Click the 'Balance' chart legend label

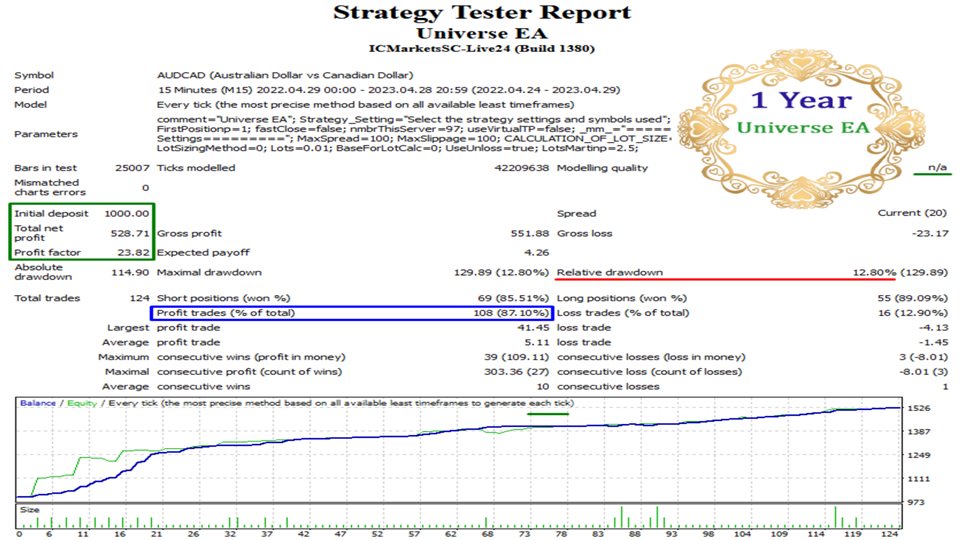pos(38,403)
